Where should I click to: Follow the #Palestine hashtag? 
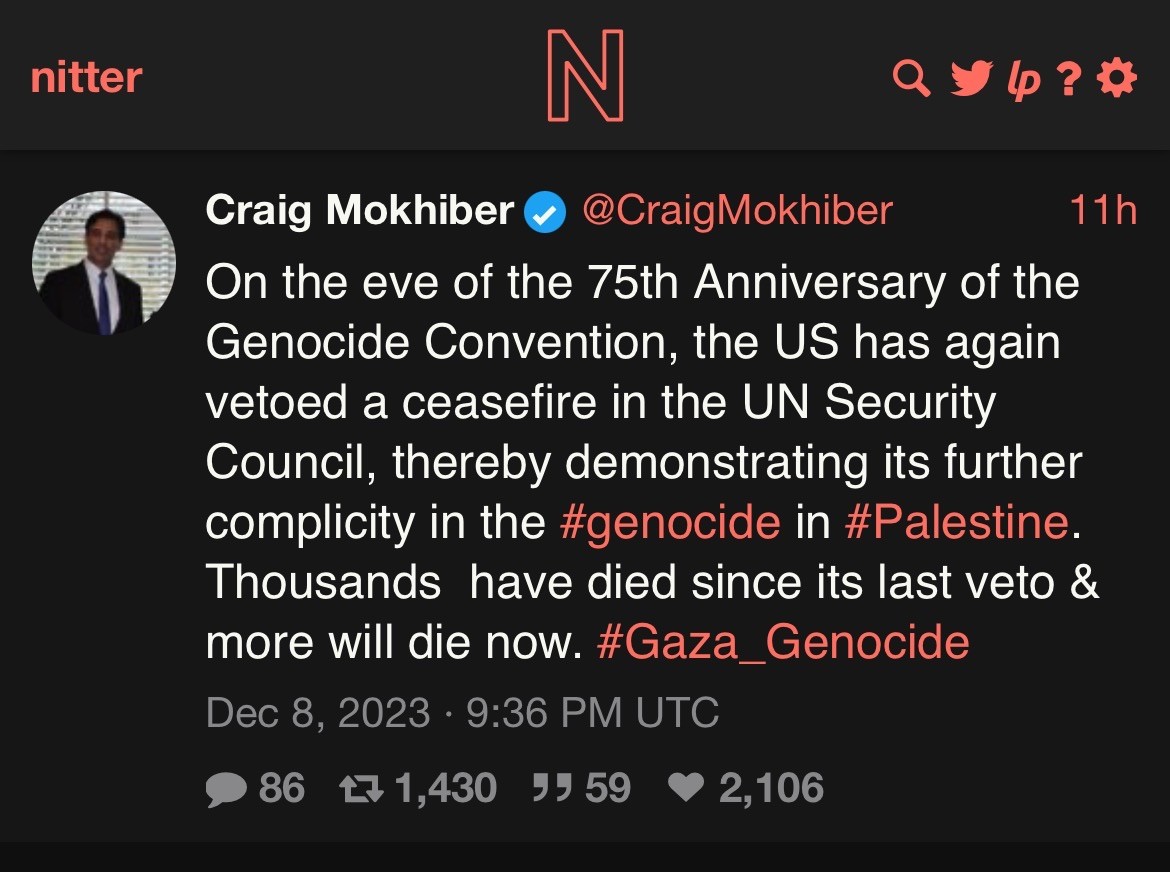[956, 523]
